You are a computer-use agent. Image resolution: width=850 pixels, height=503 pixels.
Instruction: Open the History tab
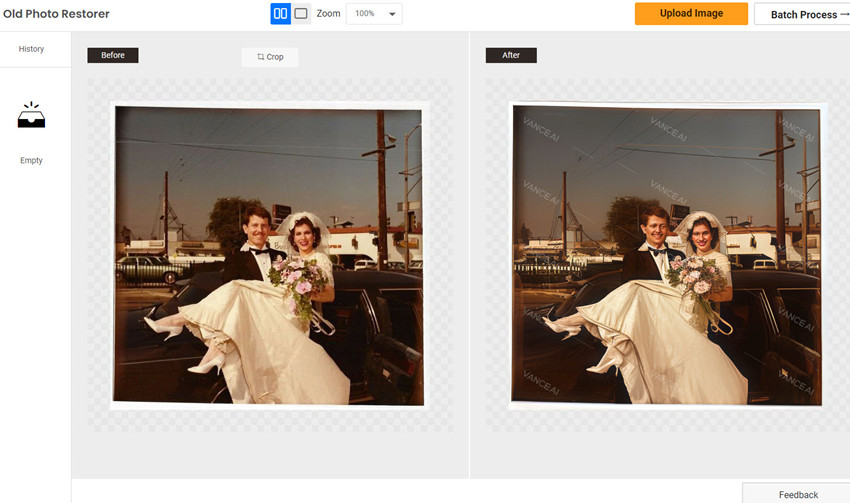(31, 49)
